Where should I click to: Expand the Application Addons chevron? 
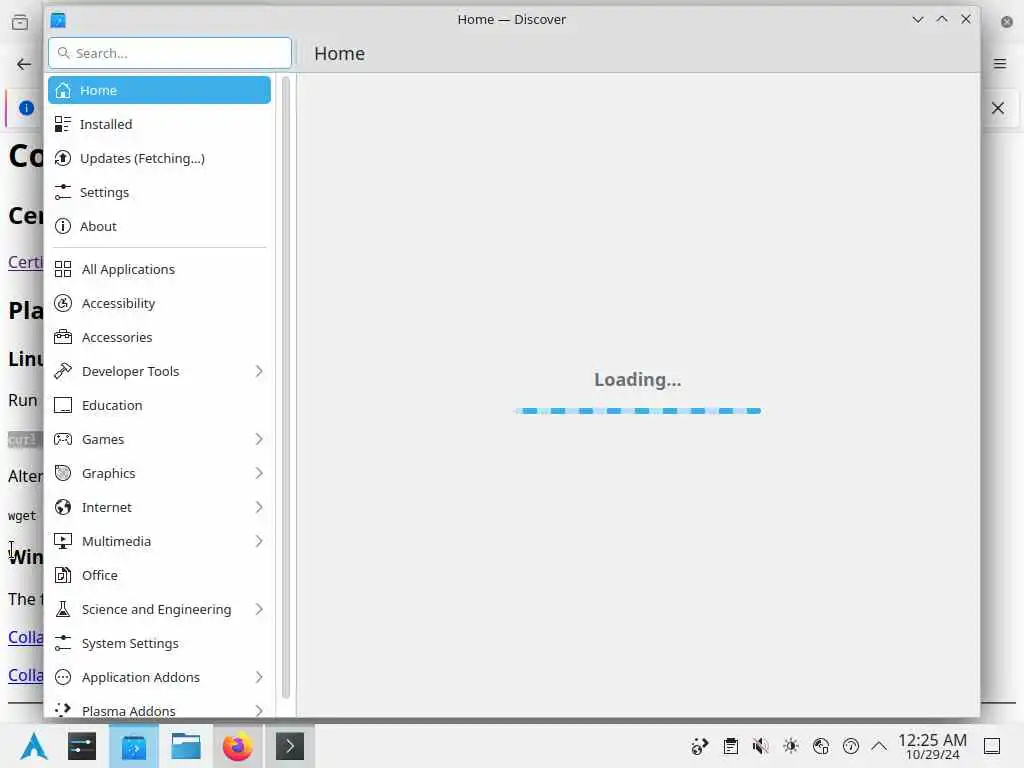pos(259,677)
